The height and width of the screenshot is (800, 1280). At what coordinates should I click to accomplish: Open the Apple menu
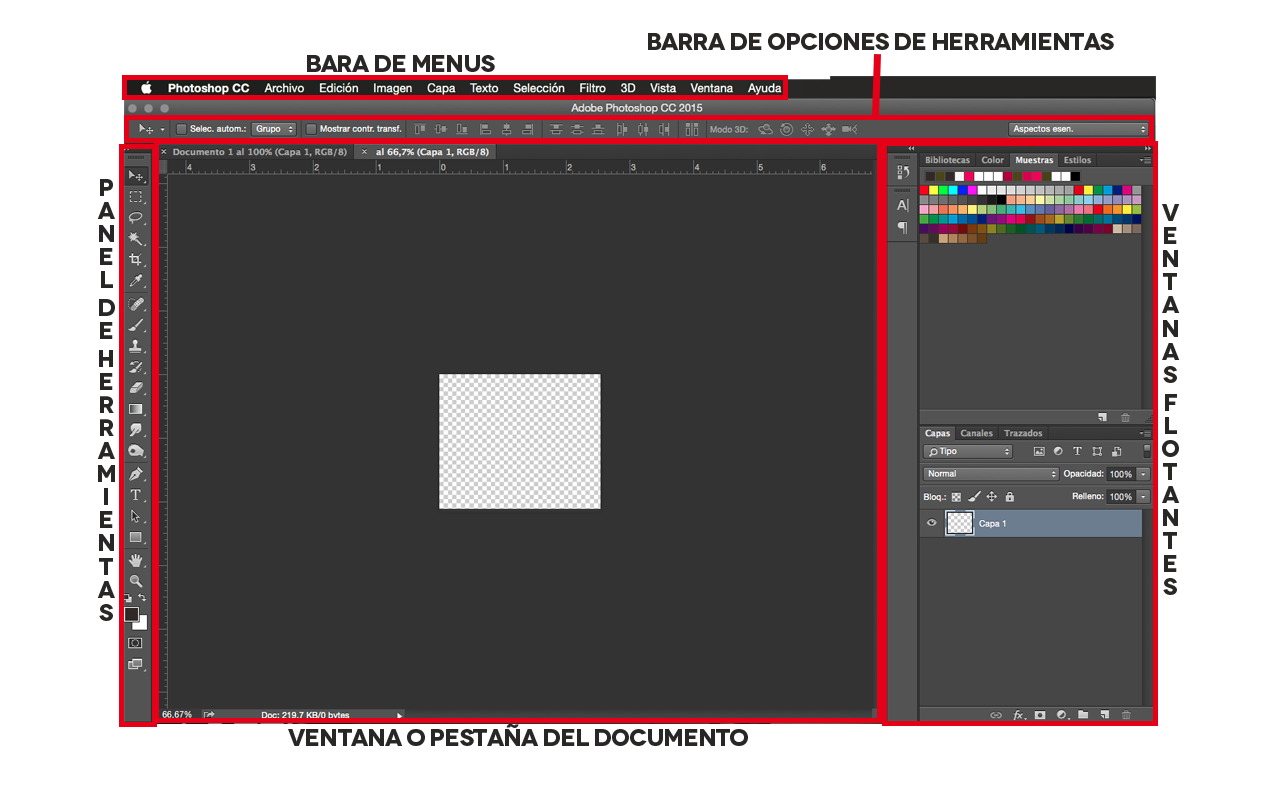pos(146,88)
